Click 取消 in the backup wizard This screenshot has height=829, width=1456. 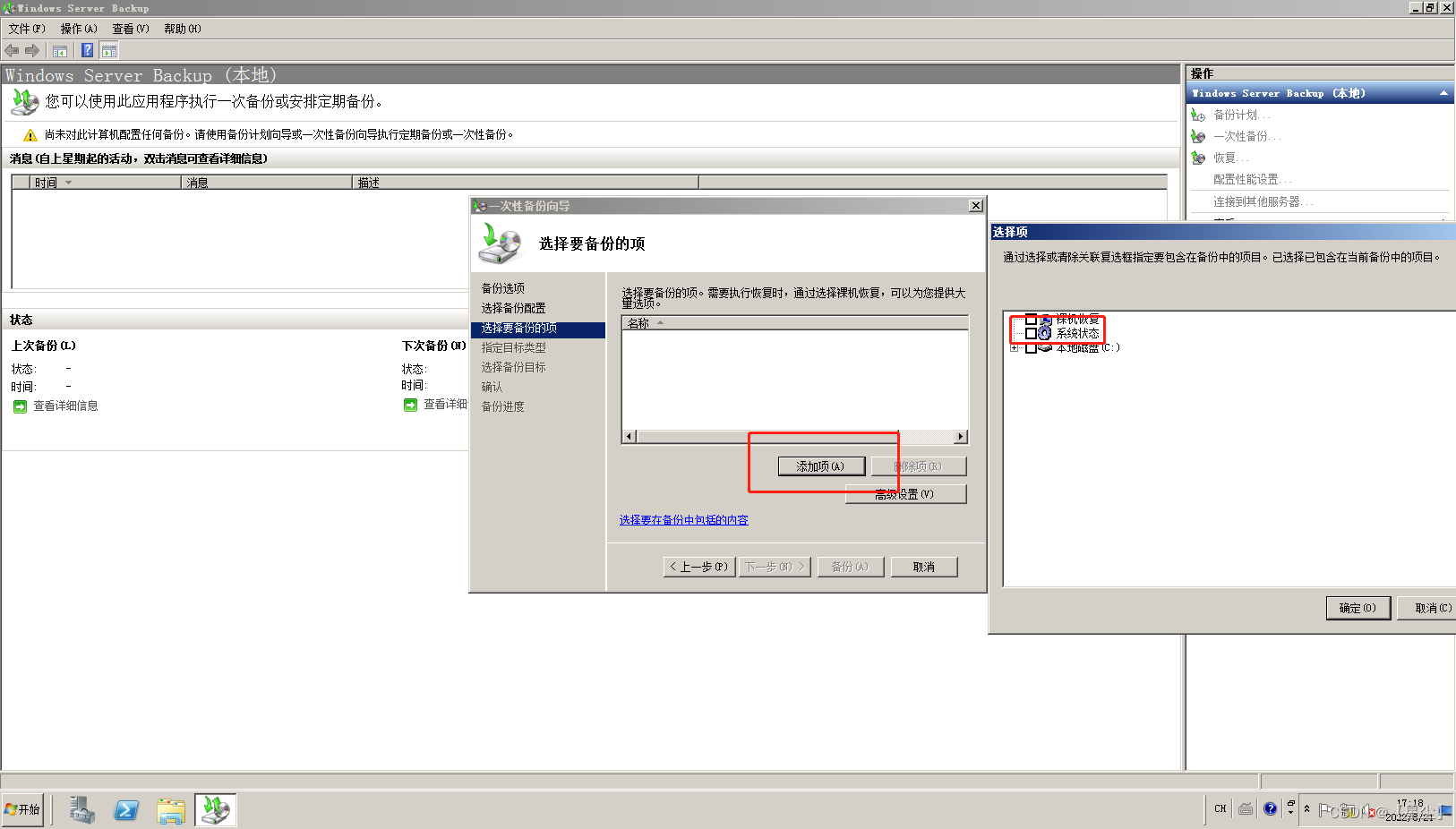pos(924,567)
